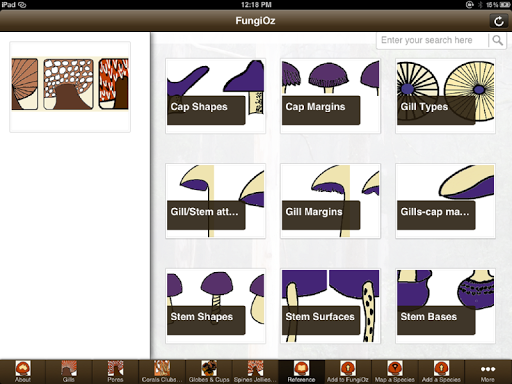Select the Gill Margins tile
The width and height of the screenshot is (512, 384).
pyautogui.click(x=330, y=201)
